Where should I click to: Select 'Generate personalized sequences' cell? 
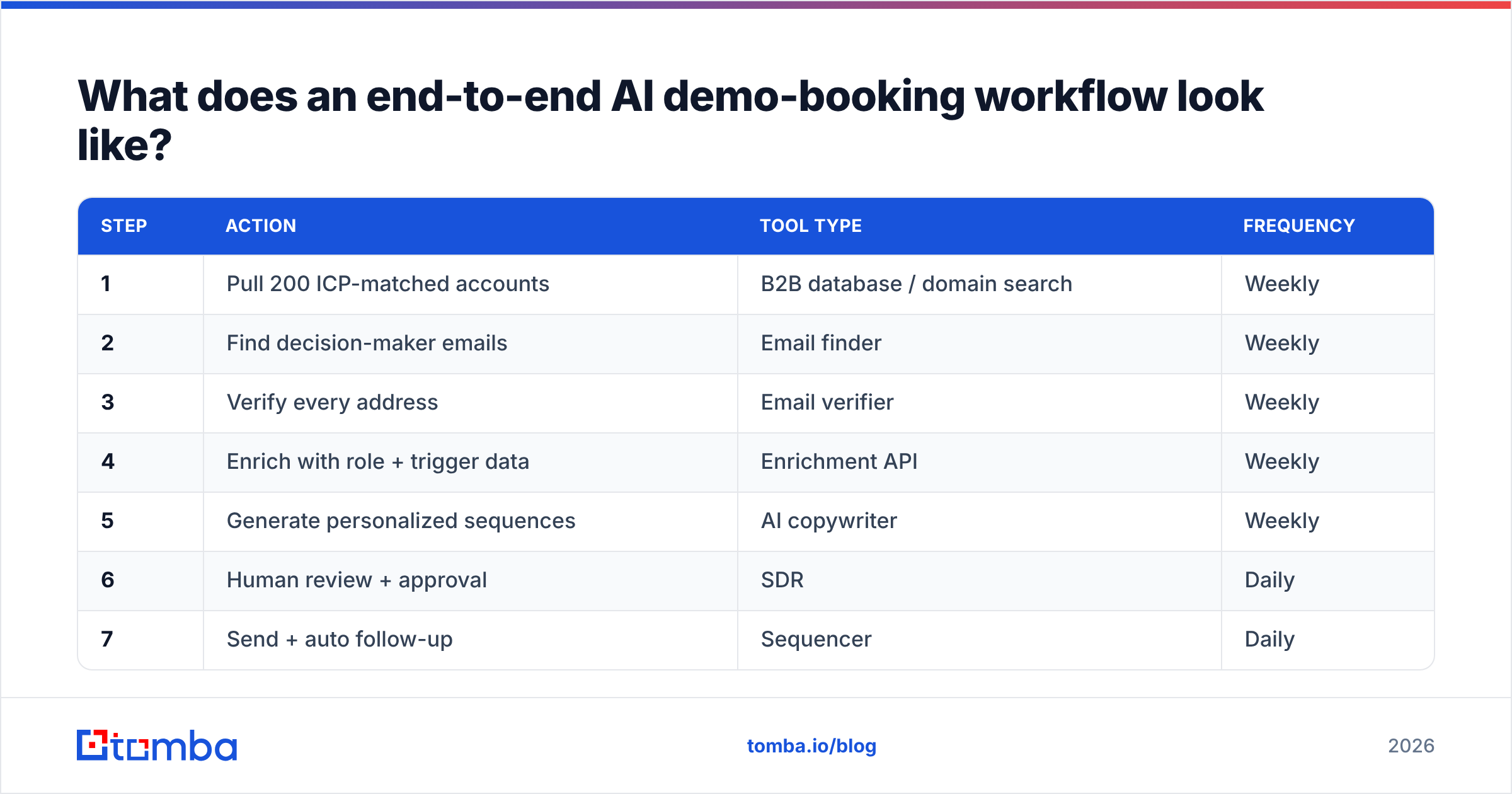point(471,521)
